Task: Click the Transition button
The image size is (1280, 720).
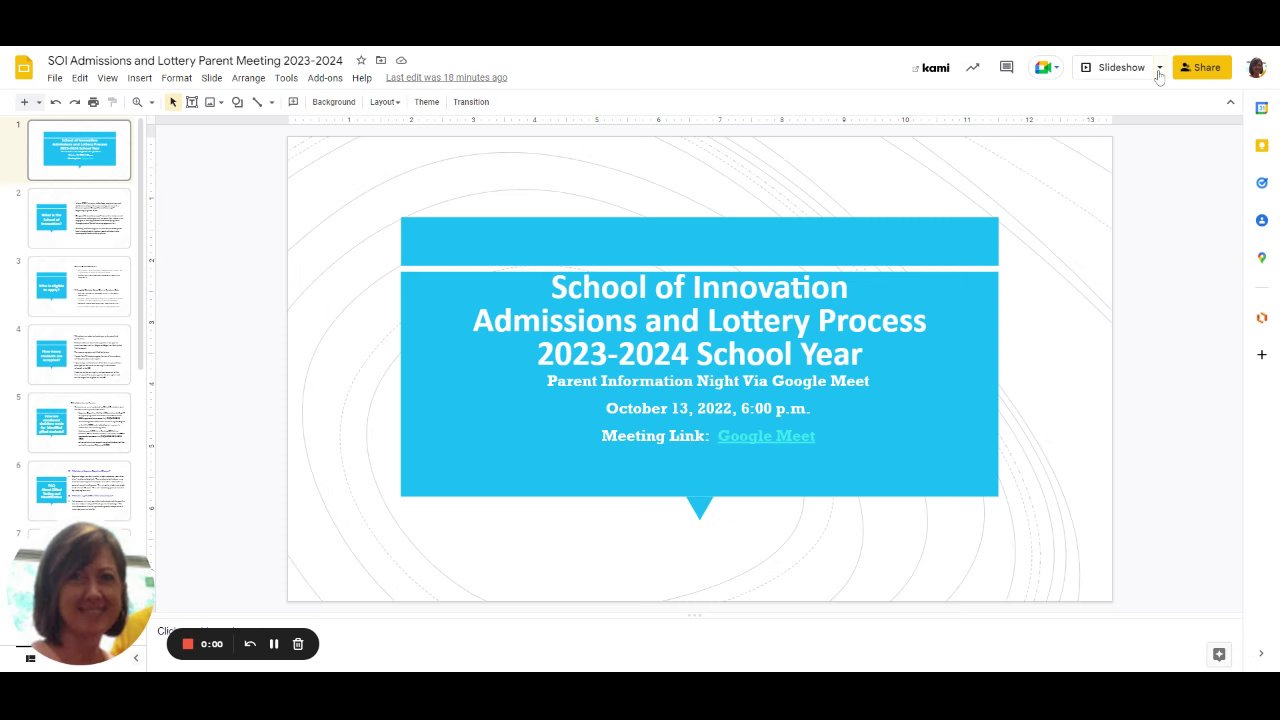Action: (x=471, y=102)
